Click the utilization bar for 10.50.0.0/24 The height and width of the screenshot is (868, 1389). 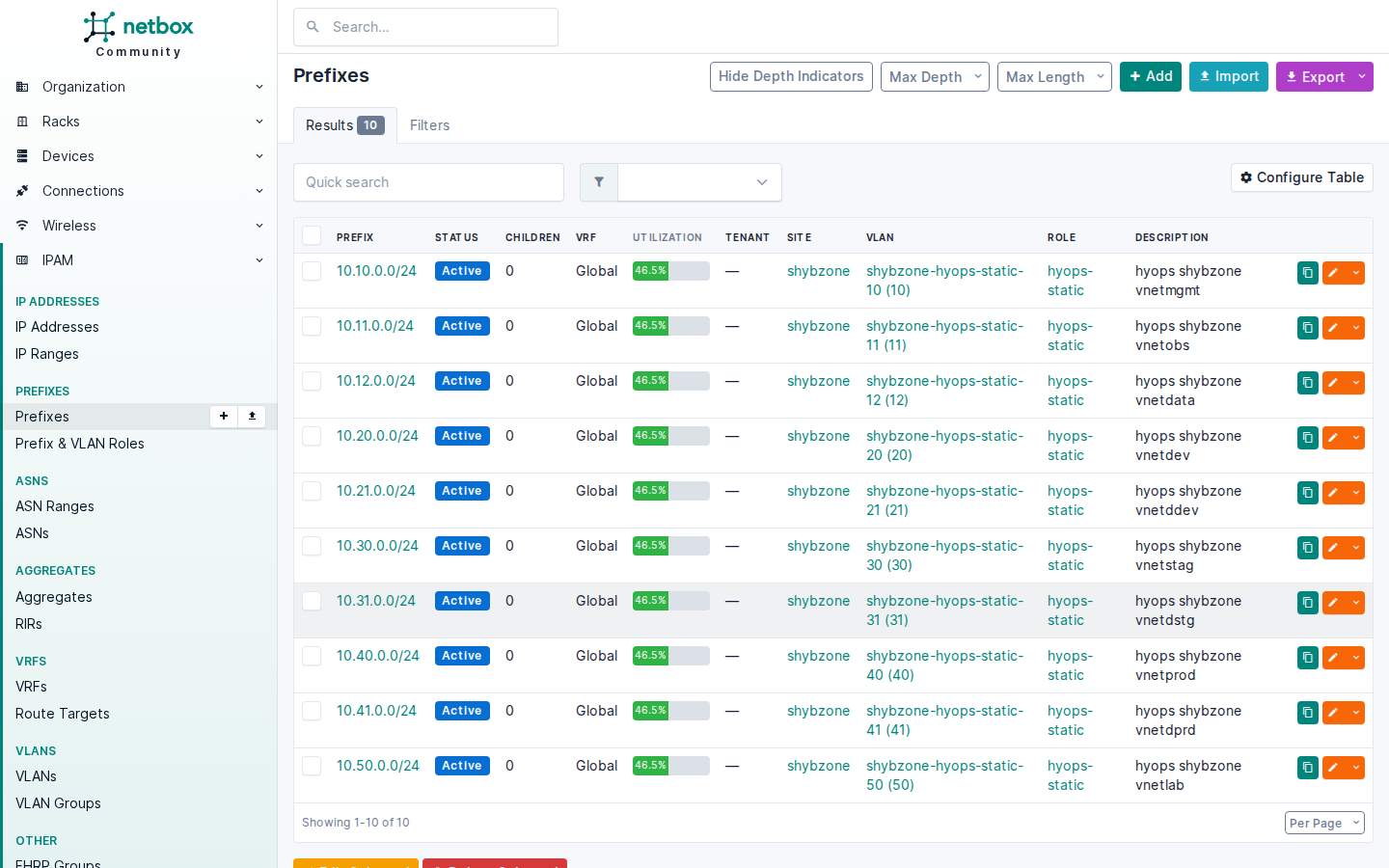[x=671, y=766]
